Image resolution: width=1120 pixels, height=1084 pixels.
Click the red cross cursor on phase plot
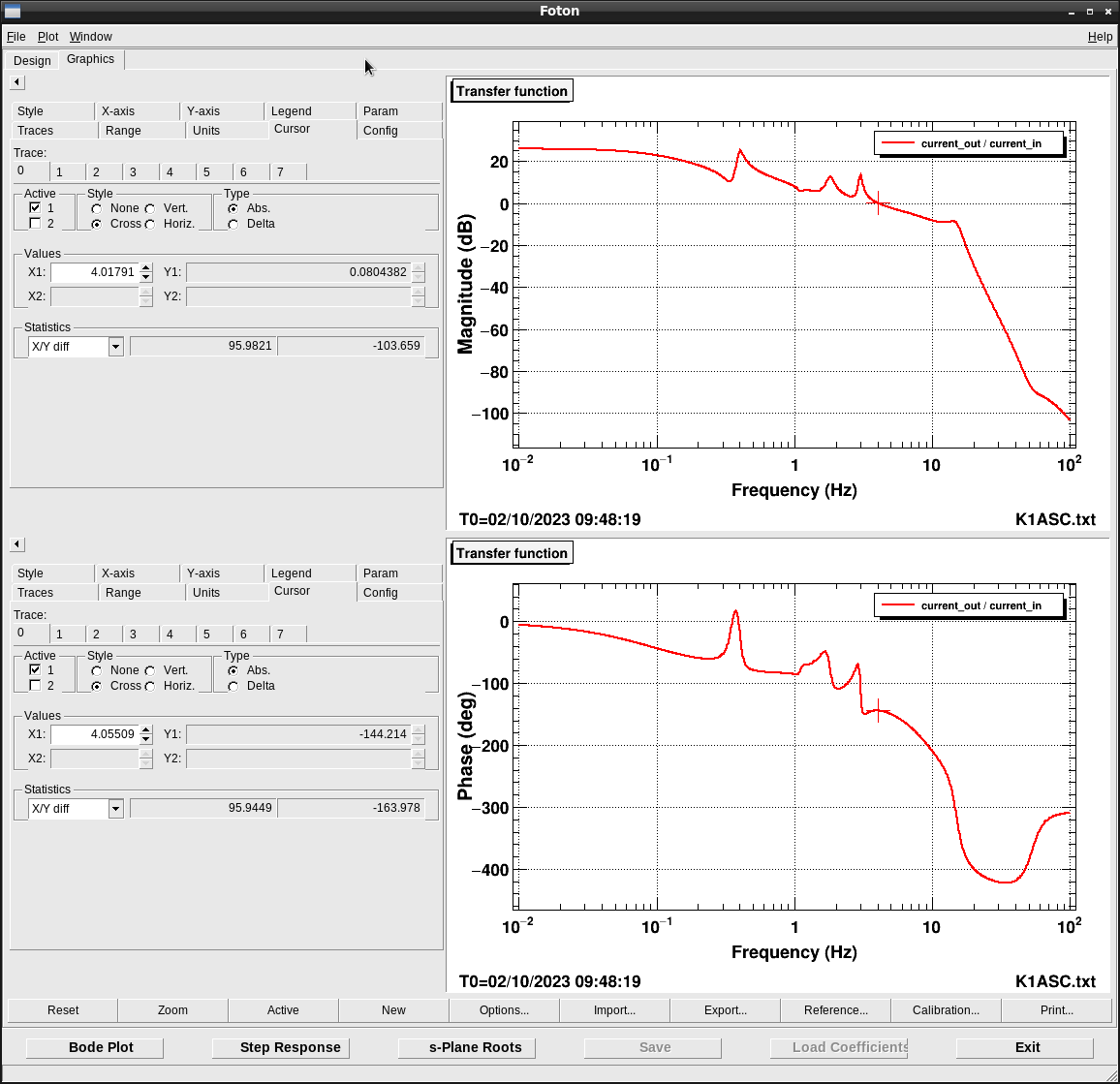coord(878,710)
